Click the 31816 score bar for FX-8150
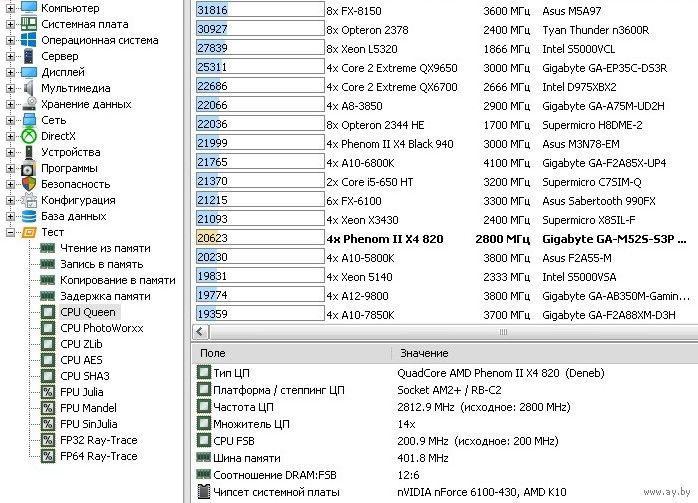698x503 pixels. (x=260, y=10)
